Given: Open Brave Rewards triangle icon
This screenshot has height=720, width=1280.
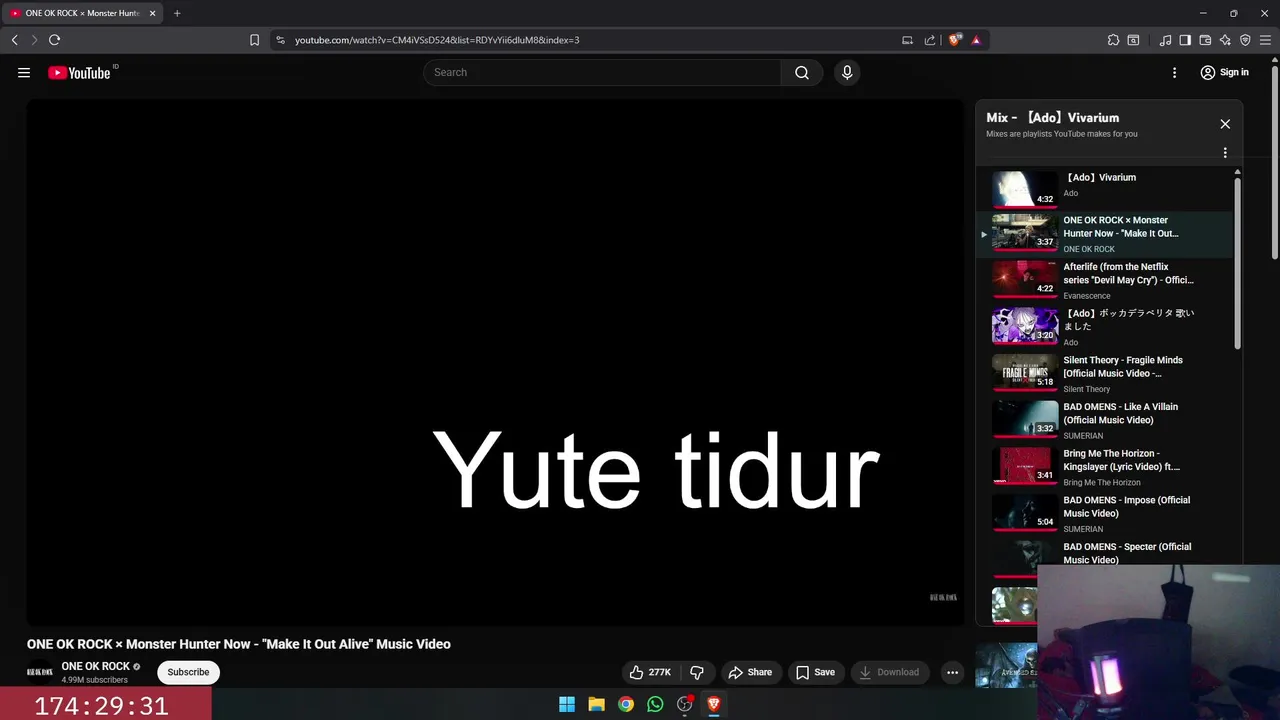Looking at the screenshot, I should 976,40.
